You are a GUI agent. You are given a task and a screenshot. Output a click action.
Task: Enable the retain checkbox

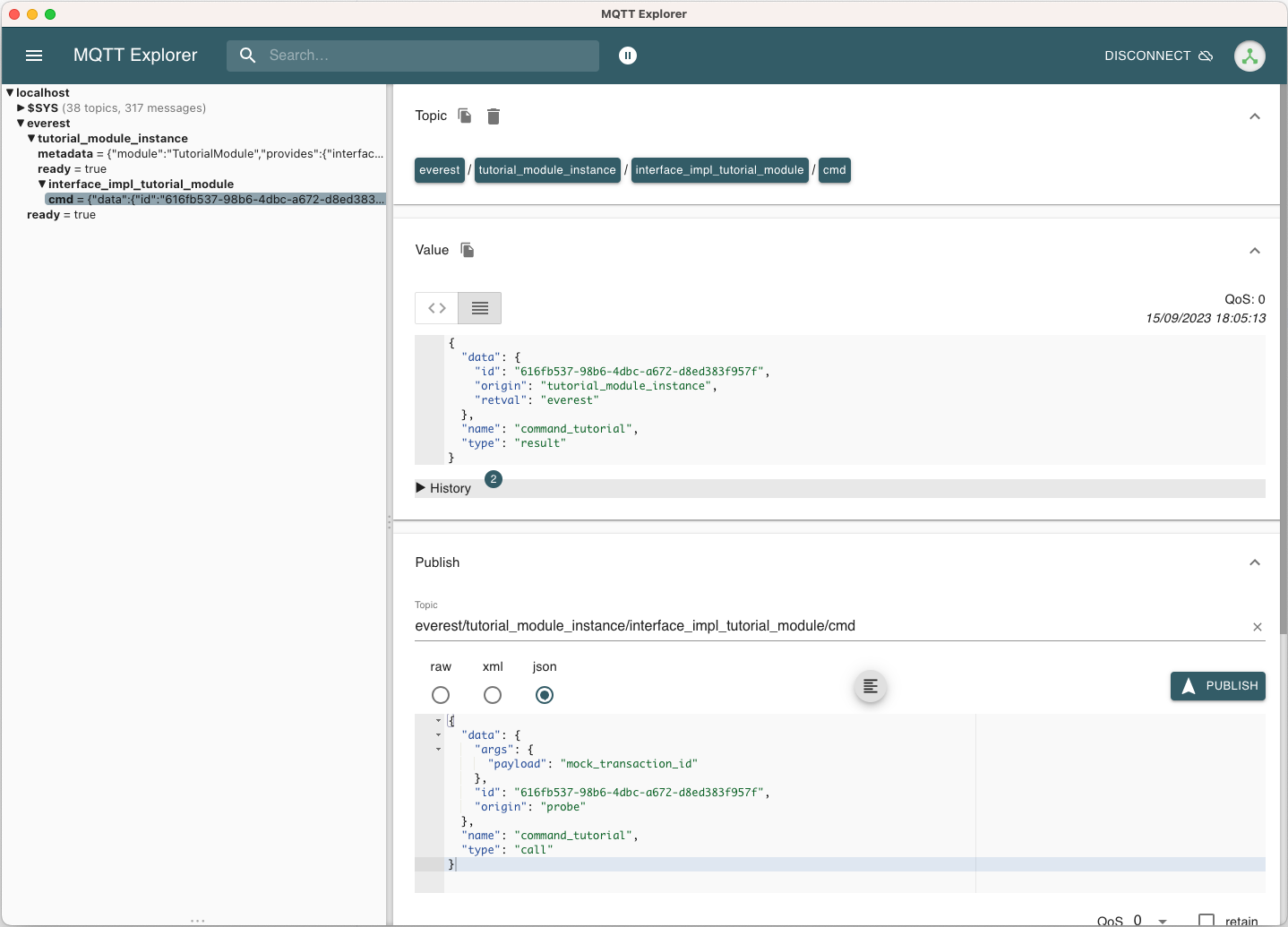[x=1207, y=921]
